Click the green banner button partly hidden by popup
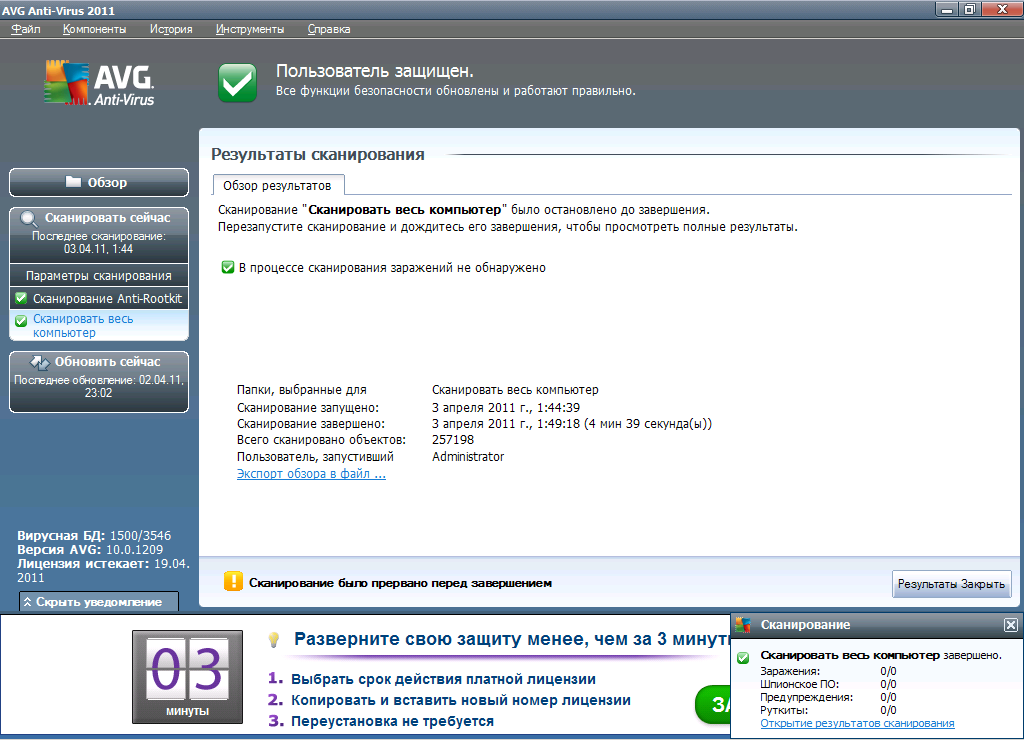The width and height of the screenshot is (1024, 741). tap(712, 704)
